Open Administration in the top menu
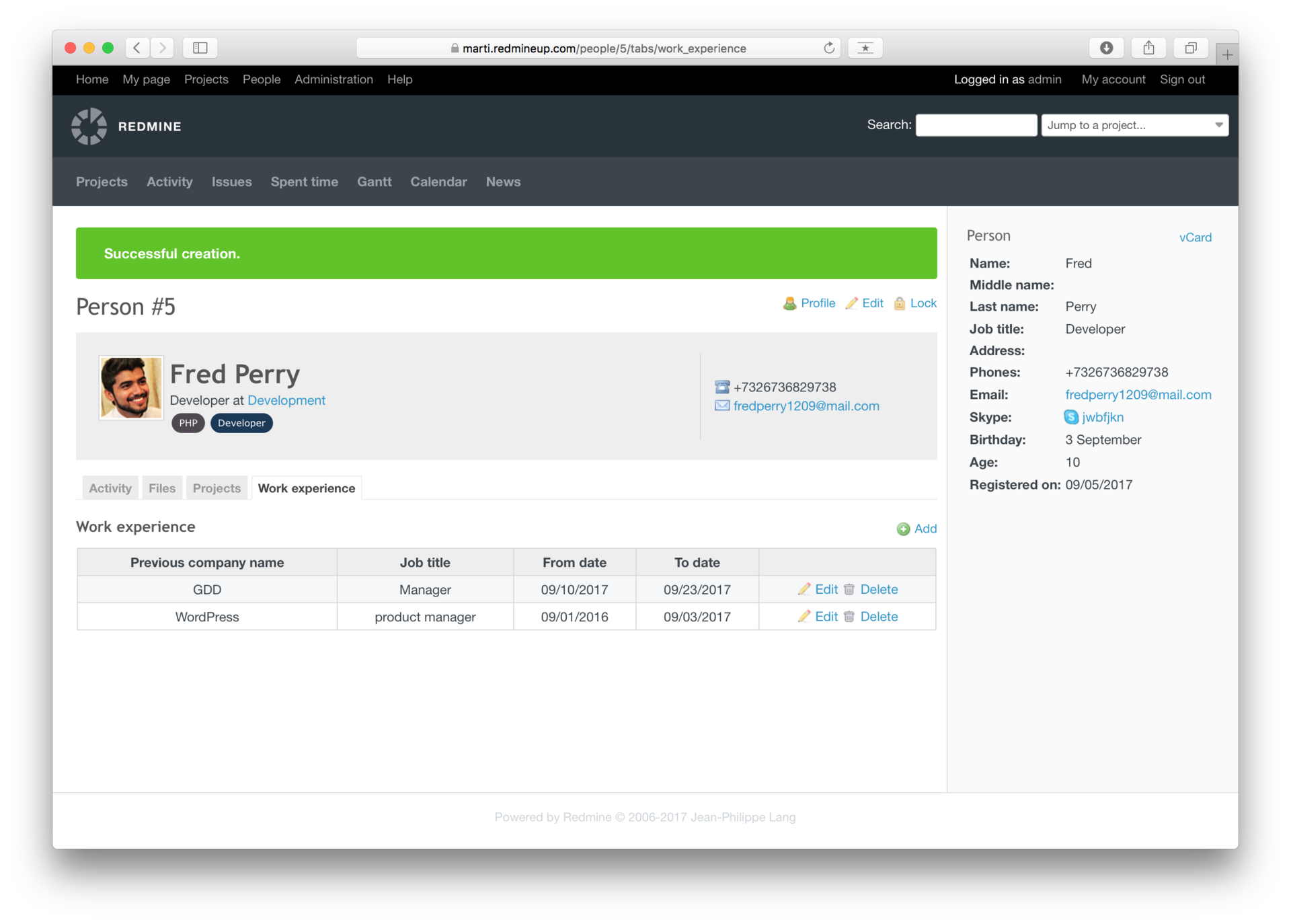Viewport: 1291px width, 924px height. pyautogui.click(x=334, y=79)
